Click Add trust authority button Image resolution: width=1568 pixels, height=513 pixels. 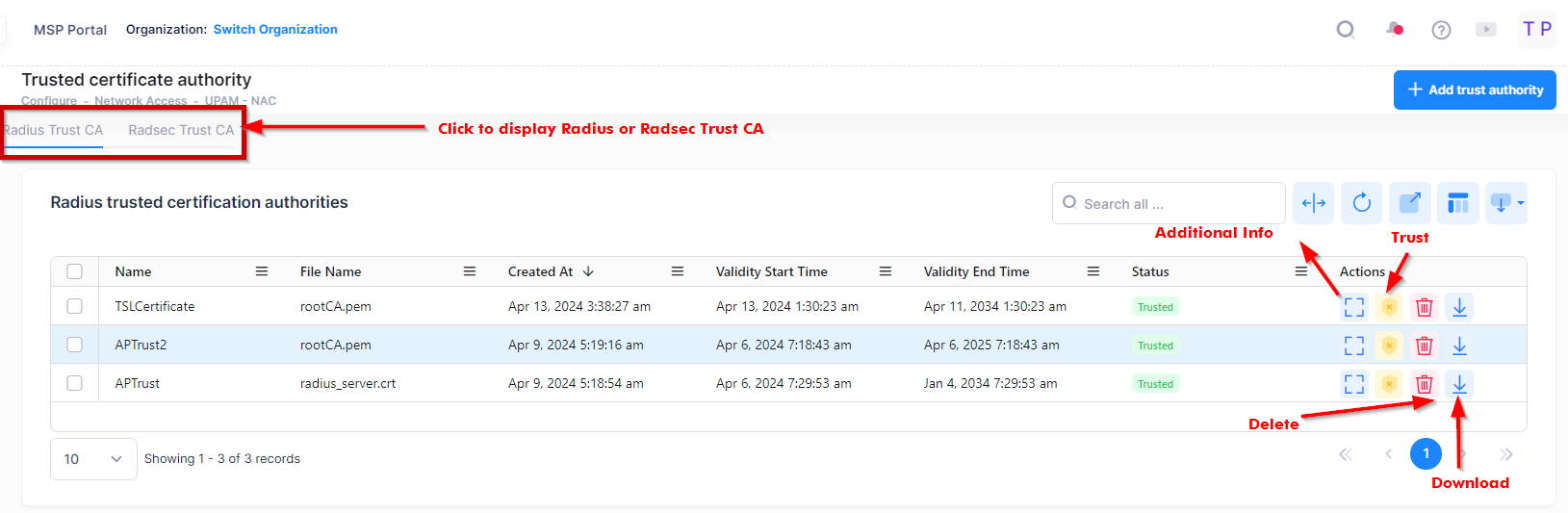(x=1475, y=90)
